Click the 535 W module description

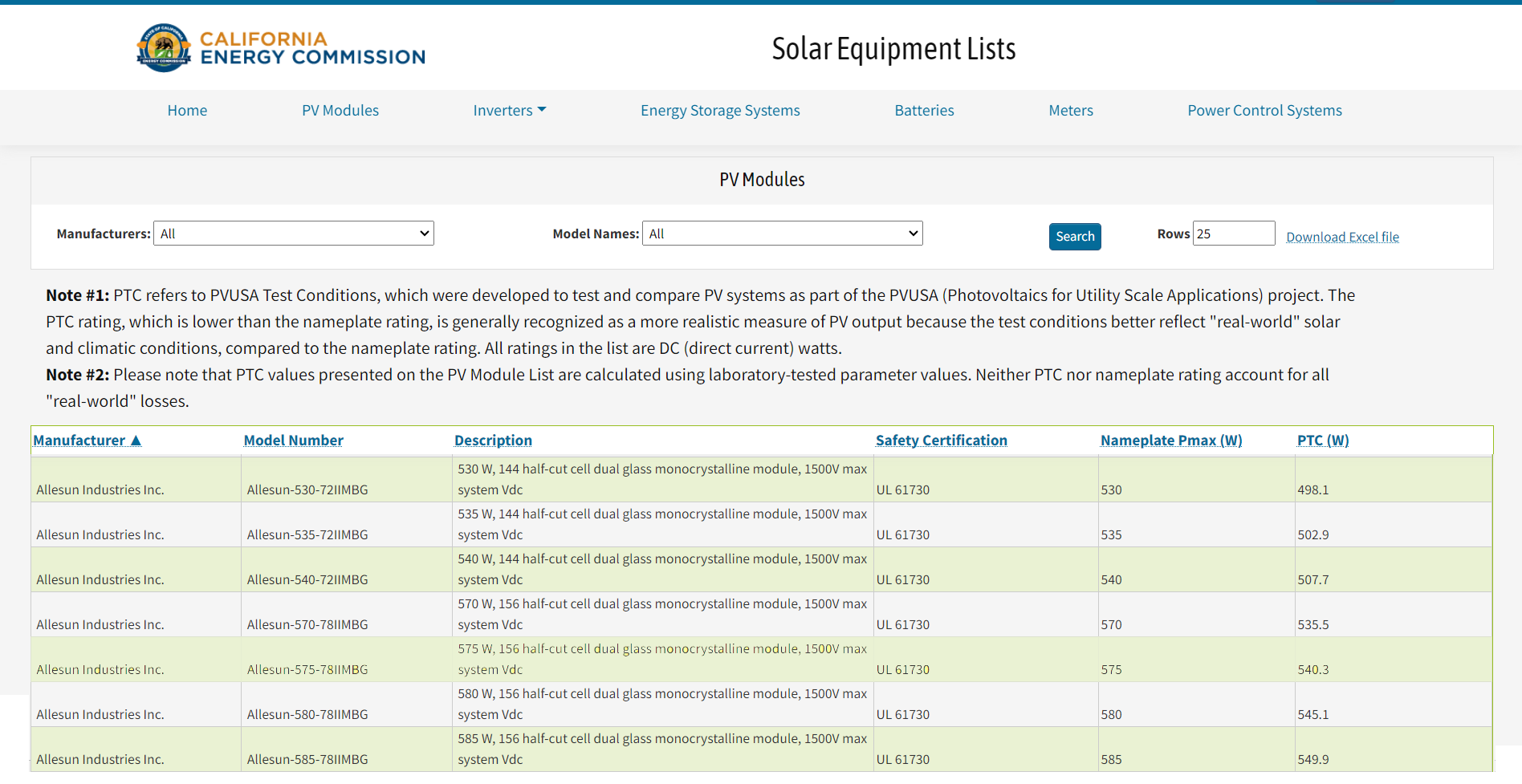[662, 524]
